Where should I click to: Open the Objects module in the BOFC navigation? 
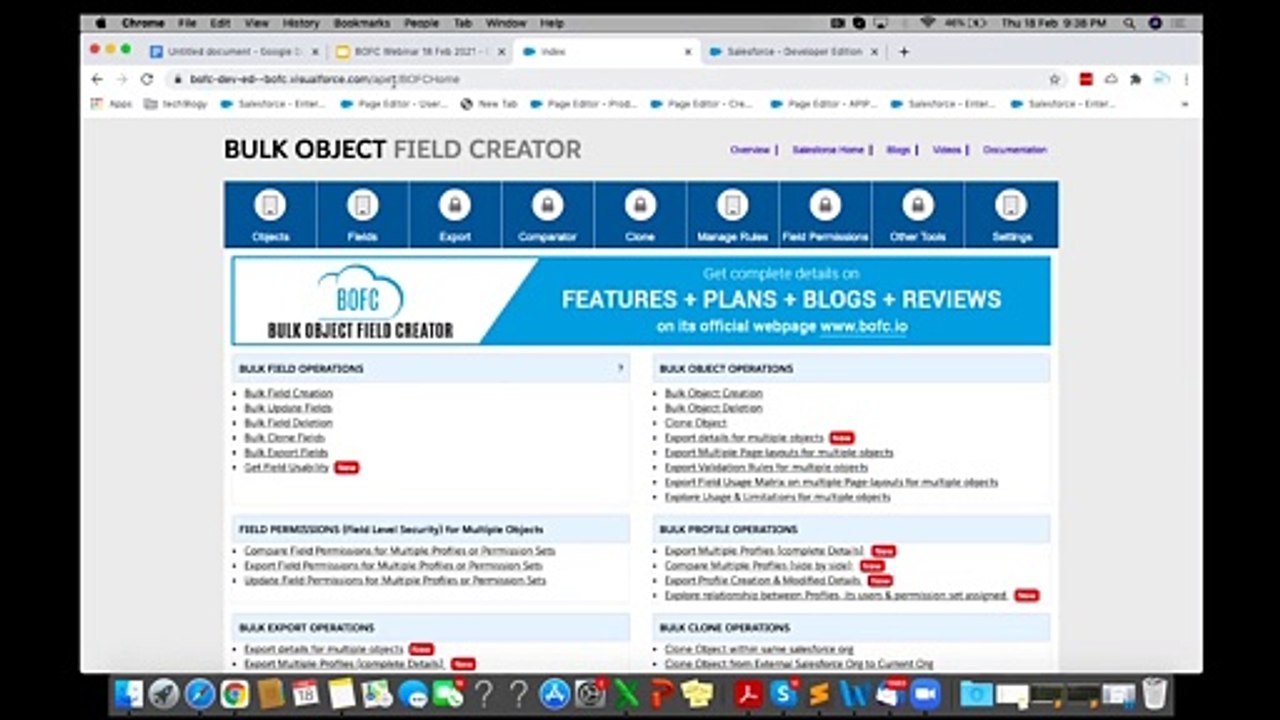(x=270, y=215)
